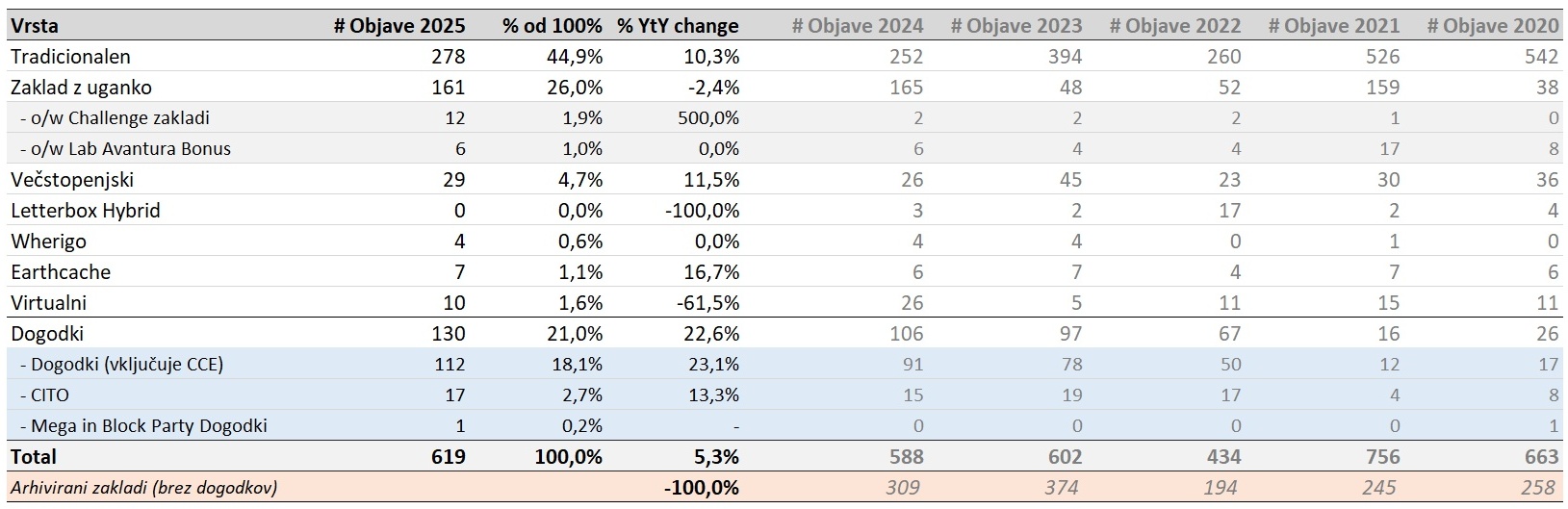Click the 'o/w Challenge zakladi' sub-row label

(x=114, y=118)
